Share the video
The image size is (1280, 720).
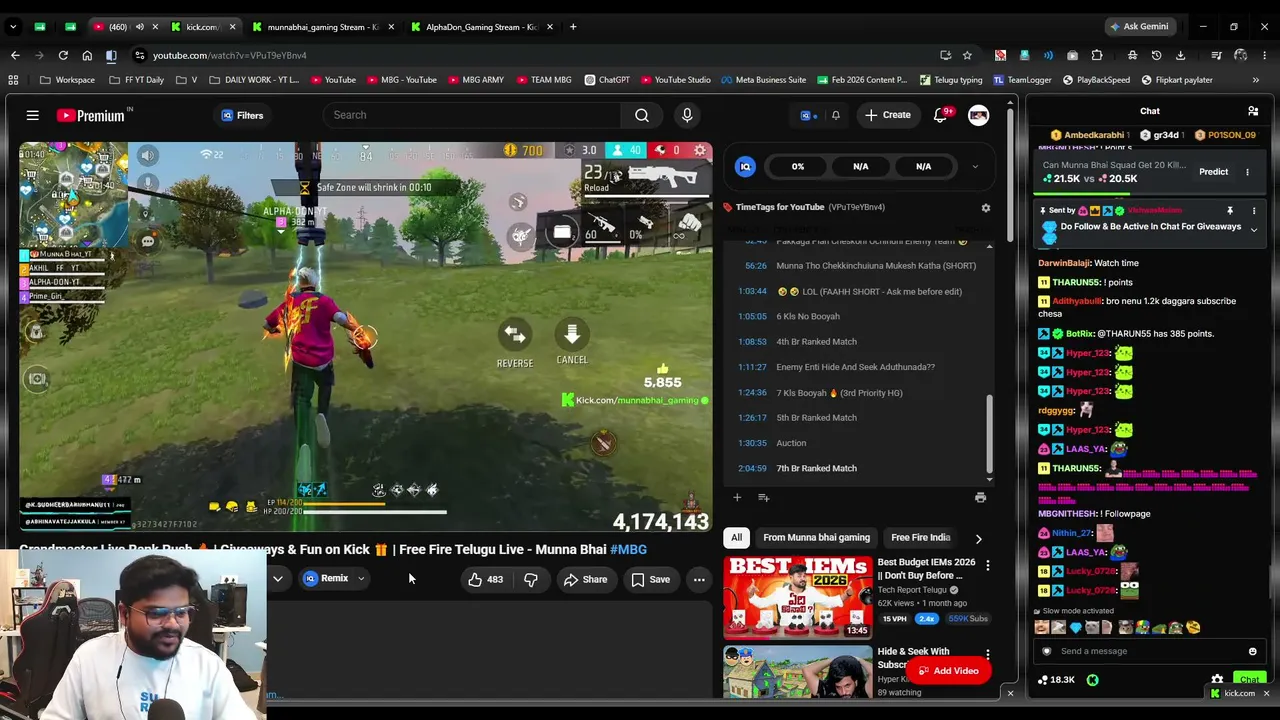pyautogui.click(x=585, y=579)
